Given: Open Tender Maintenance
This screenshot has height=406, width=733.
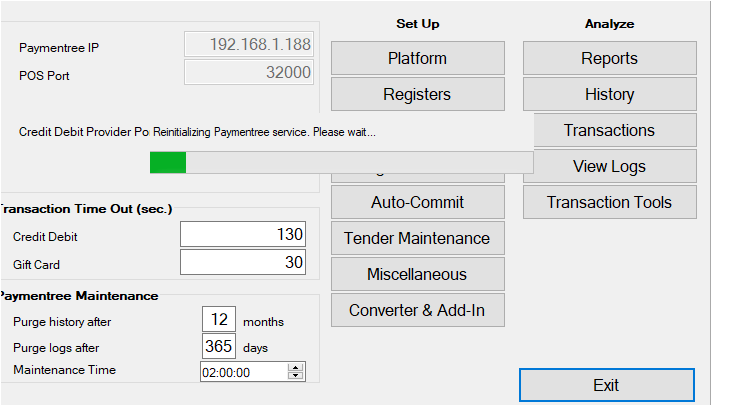Looking at the screenshot, I should 417,238.
